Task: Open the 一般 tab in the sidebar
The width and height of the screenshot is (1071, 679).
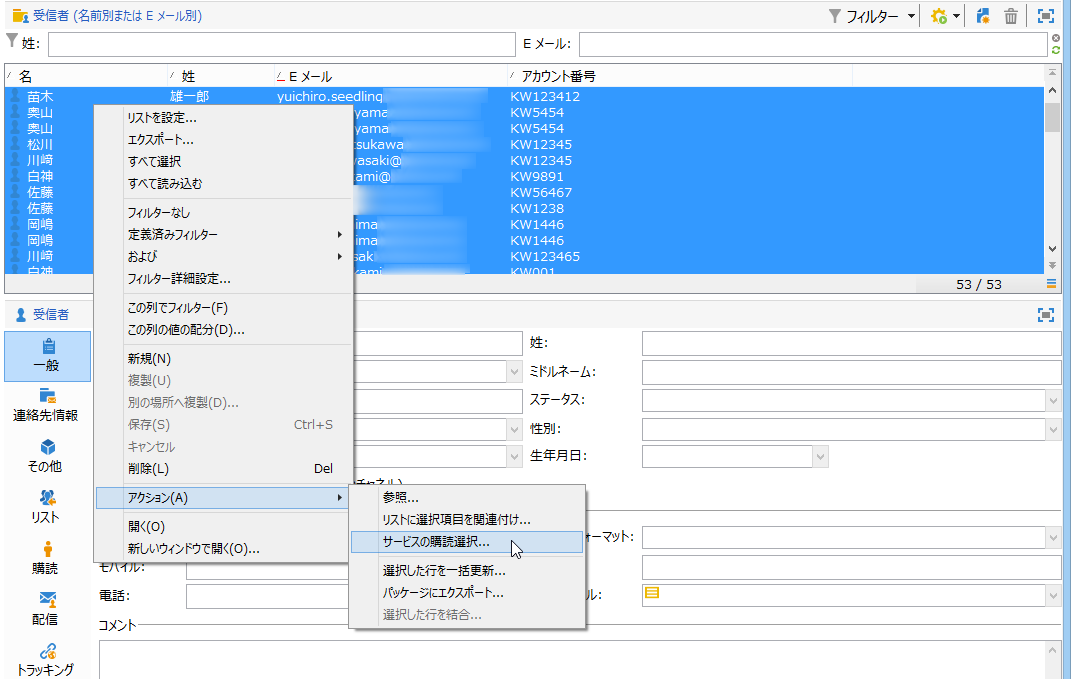Action: 47,356
